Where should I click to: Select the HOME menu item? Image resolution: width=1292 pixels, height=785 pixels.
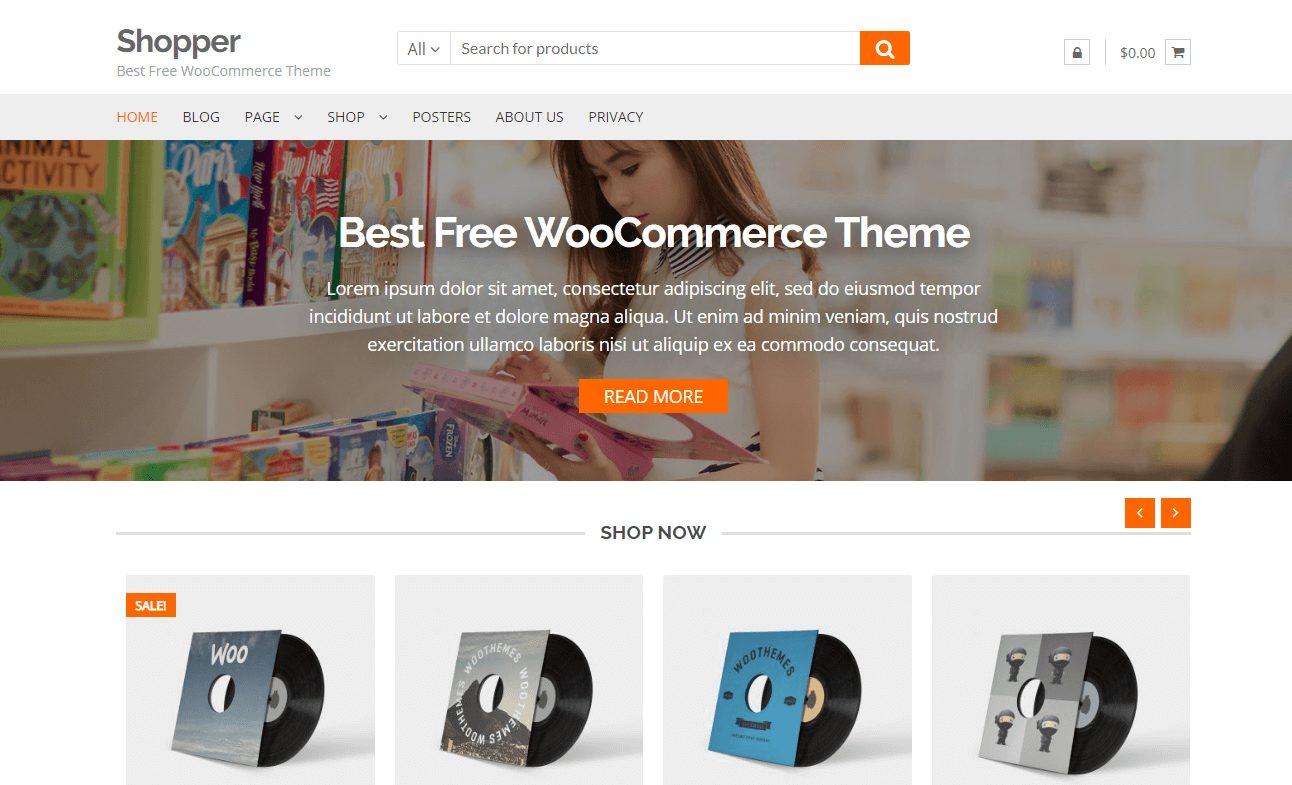tap(137, 117)
